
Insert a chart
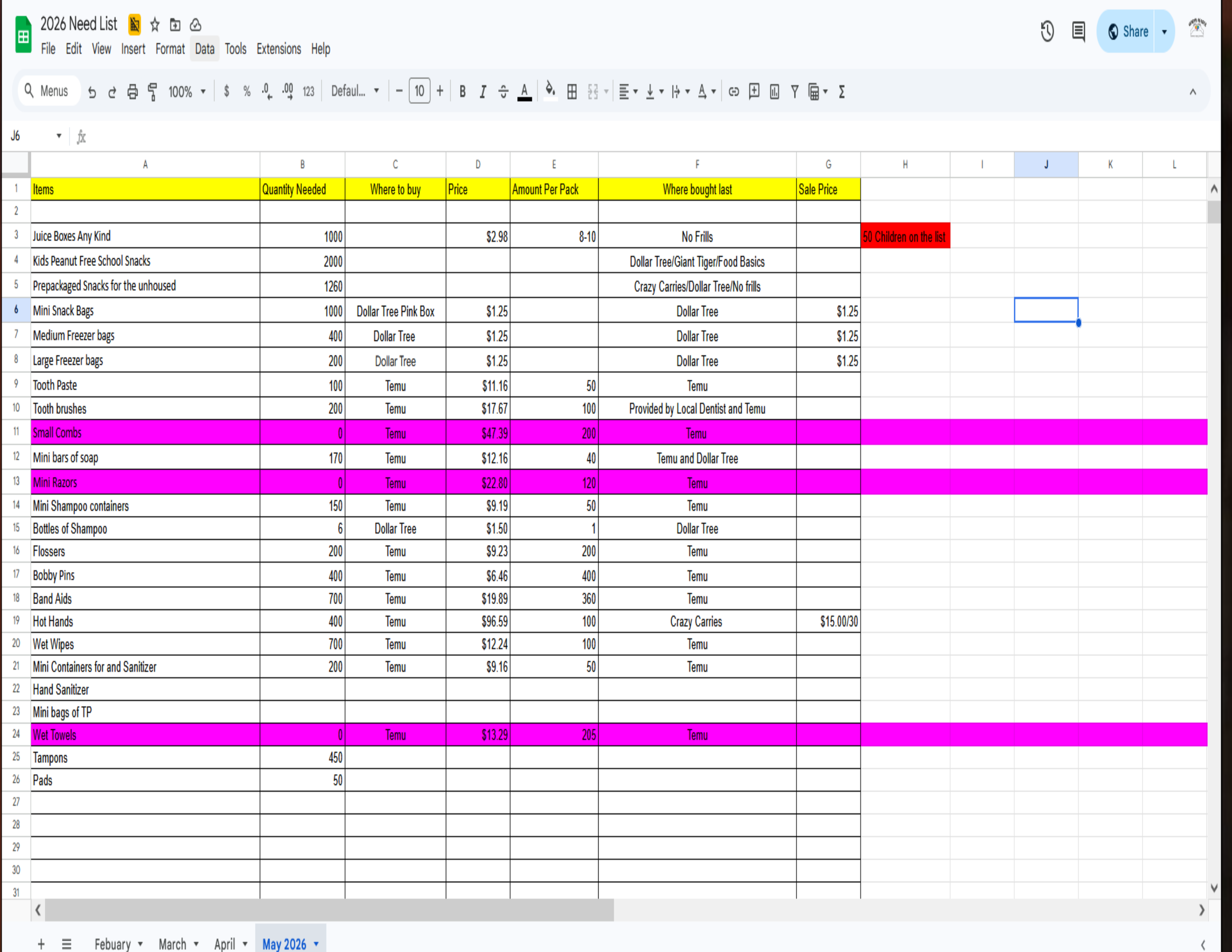[775, 91]
